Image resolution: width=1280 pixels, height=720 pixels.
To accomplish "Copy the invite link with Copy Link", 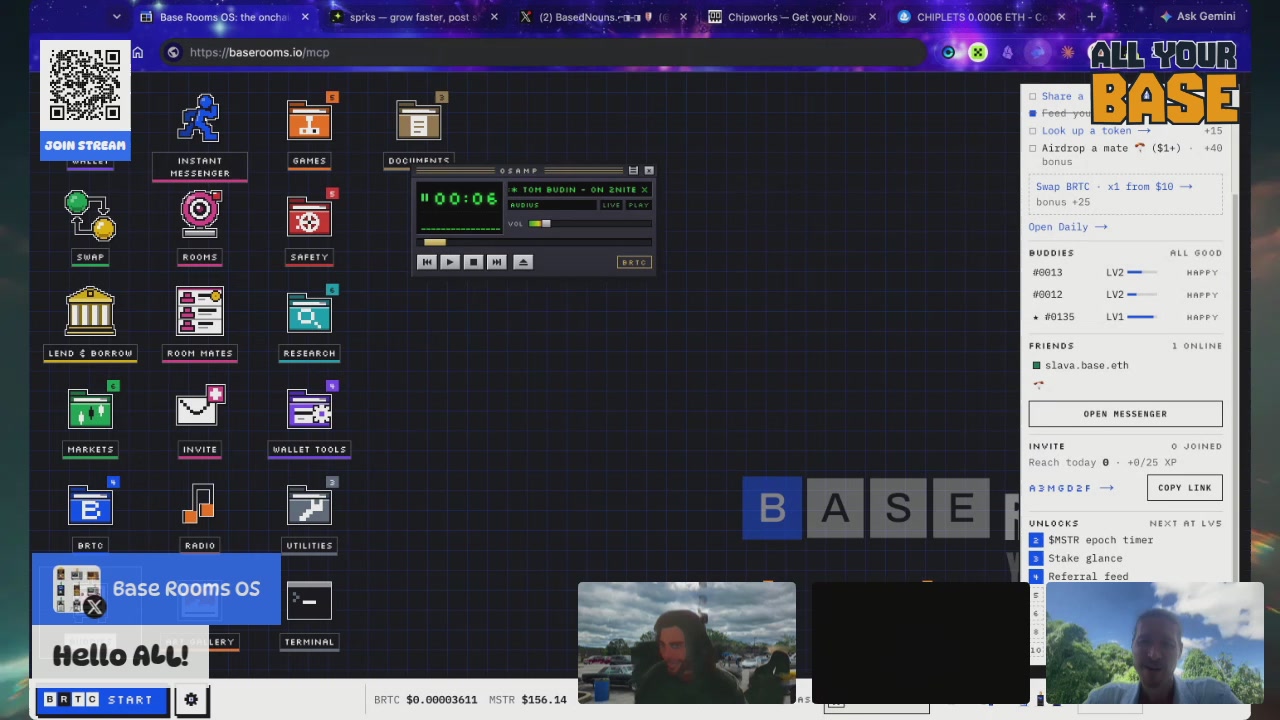I will point(1184,488).
